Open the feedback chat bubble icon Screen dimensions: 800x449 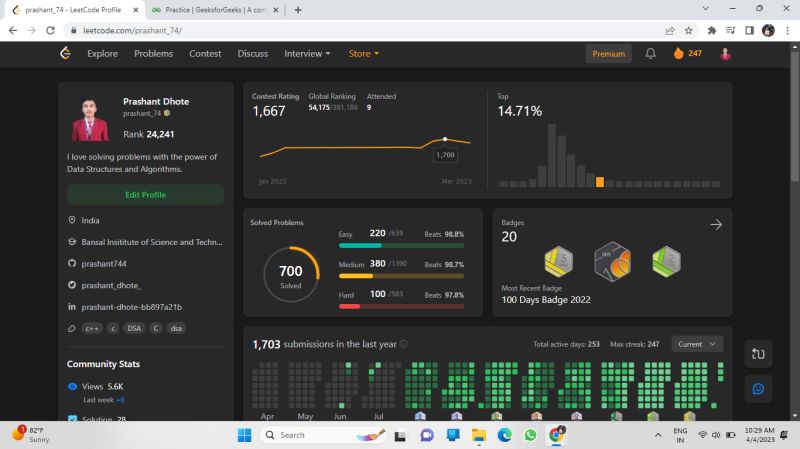758,389
